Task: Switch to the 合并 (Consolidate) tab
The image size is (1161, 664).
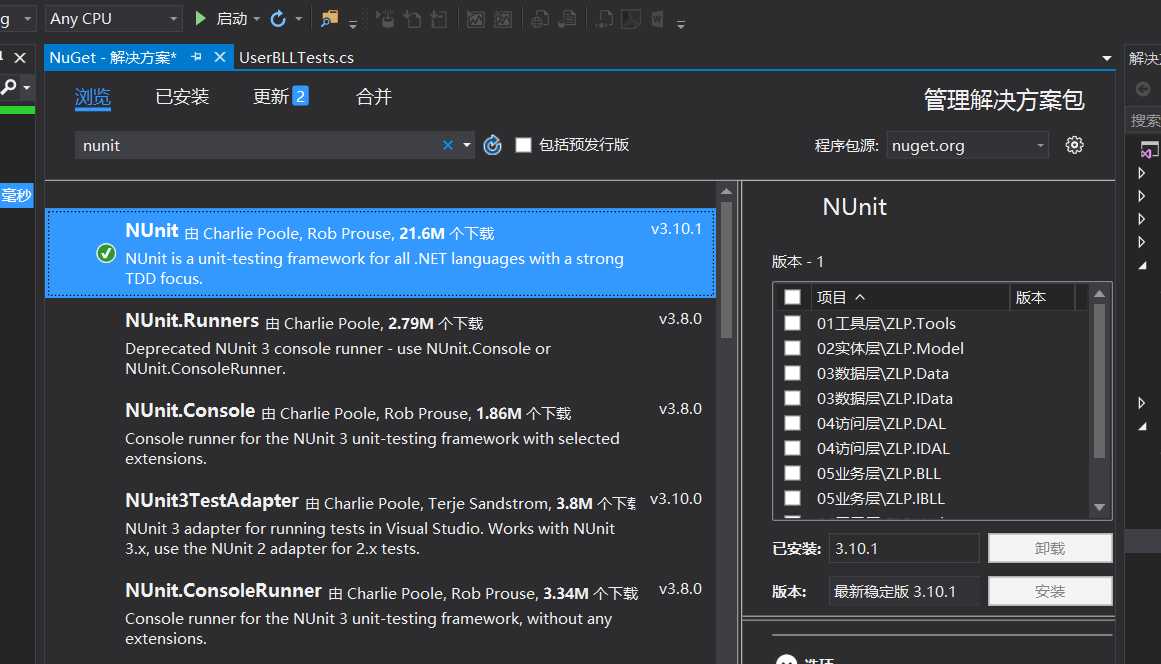Action: coord(374,97)
